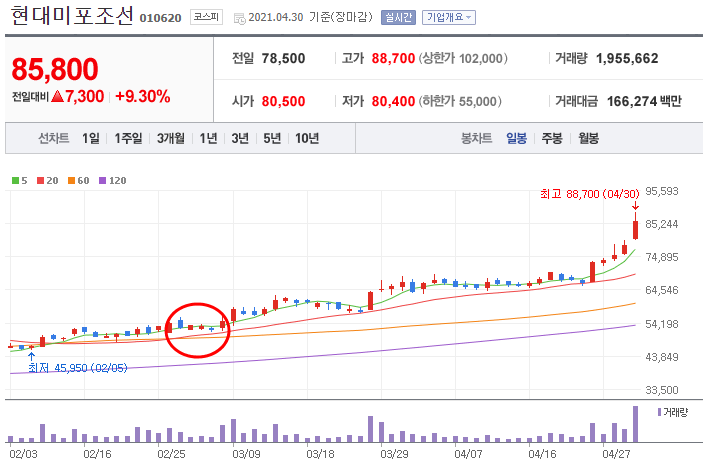Click the 33,500 price axis label
Image resolution: width=703 pixels, height=467 pixels.
662,390
